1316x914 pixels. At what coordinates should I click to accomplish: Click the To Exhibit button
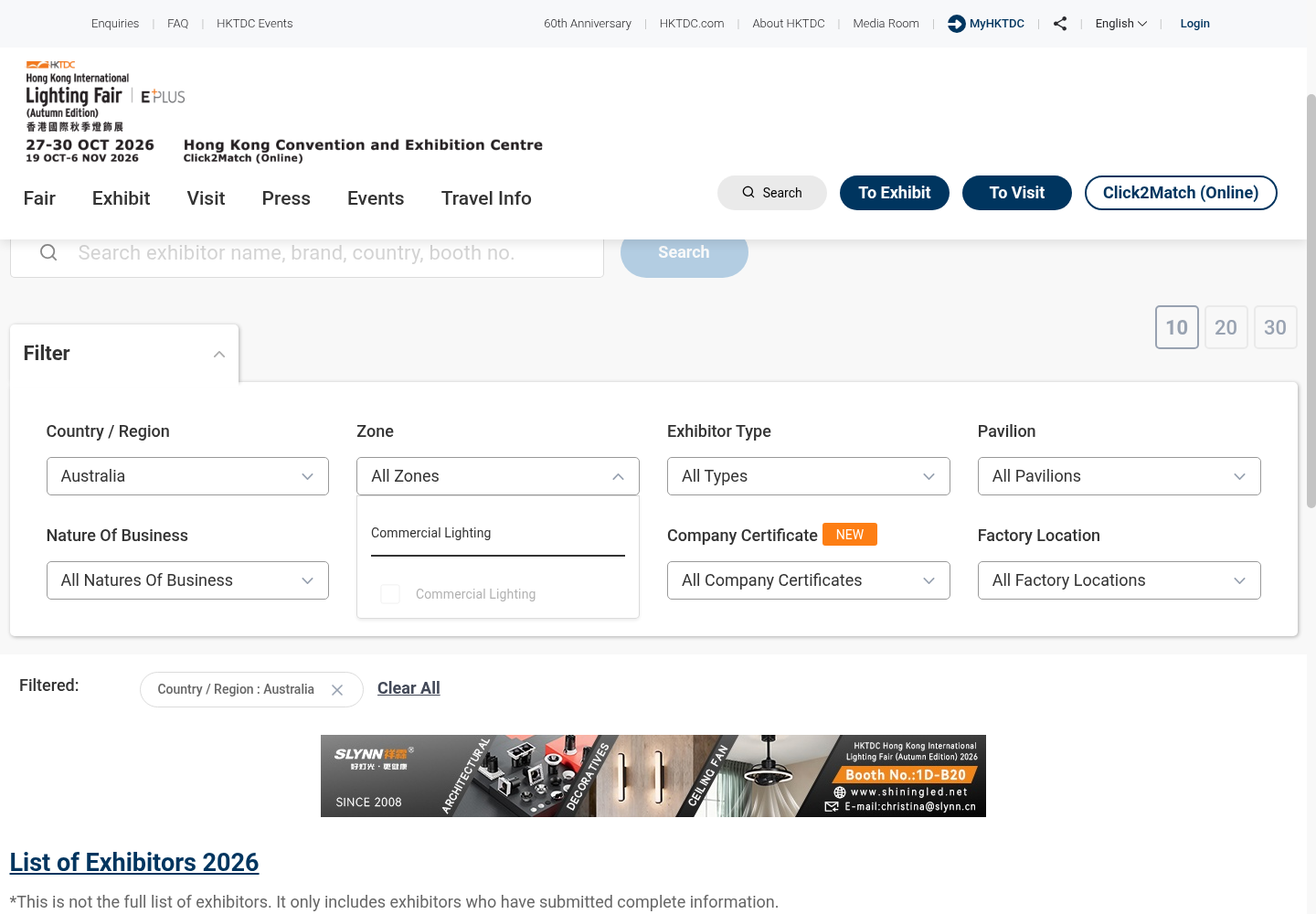point(895,193)
